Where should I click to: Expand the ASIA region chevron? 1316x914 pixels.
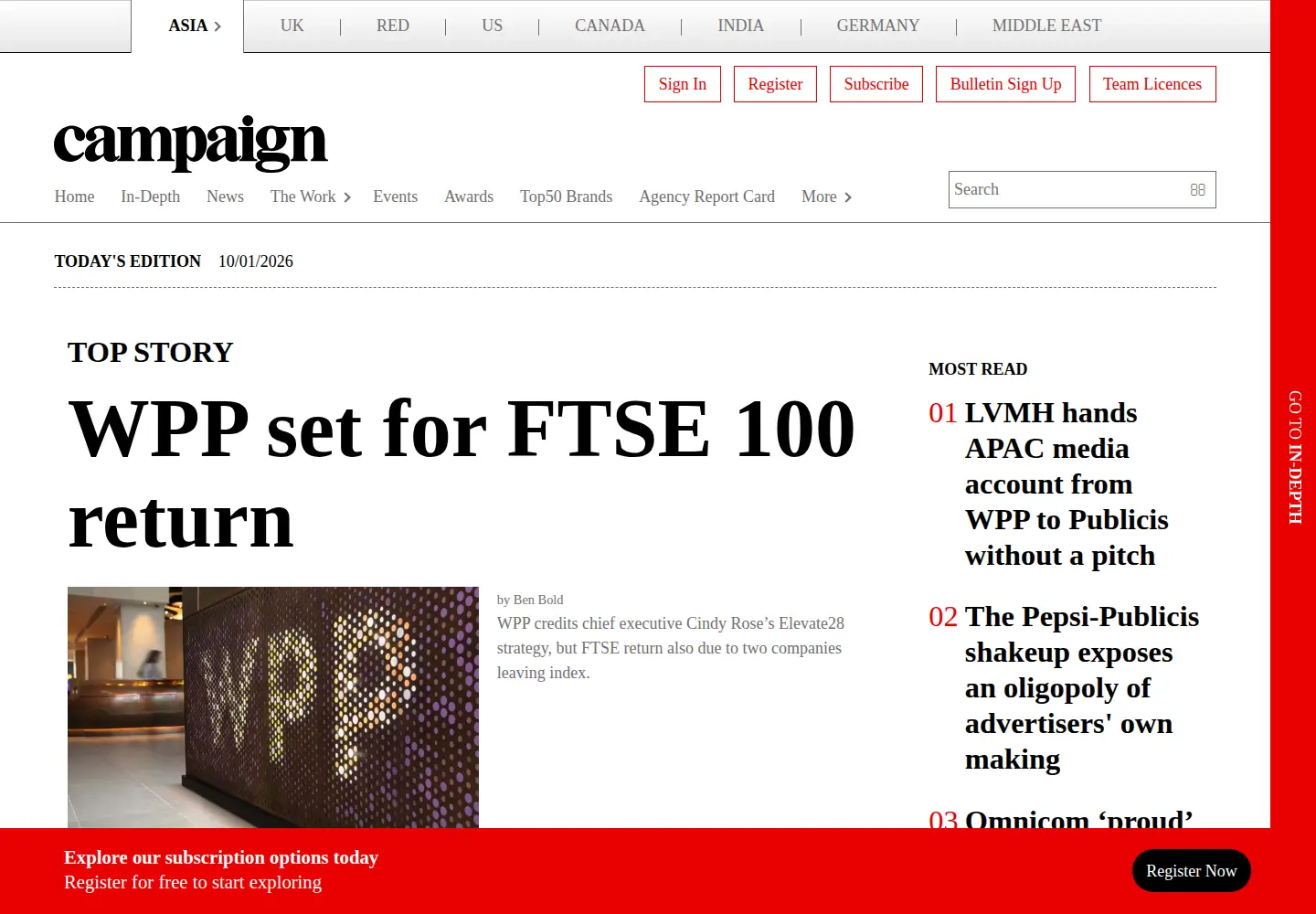pyautogui.click(x=218, y=27)
